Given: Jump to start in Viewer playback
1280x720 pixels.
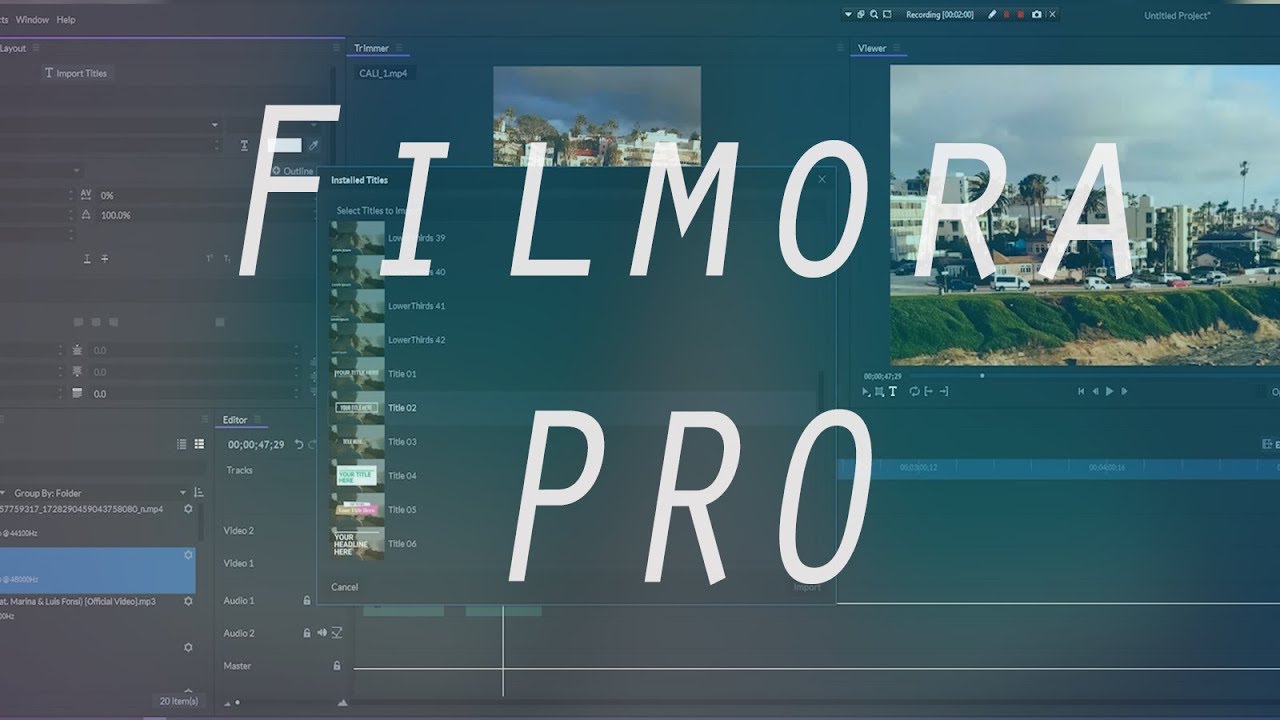Looking at the screenshot, I should (x=1081, y=392).
